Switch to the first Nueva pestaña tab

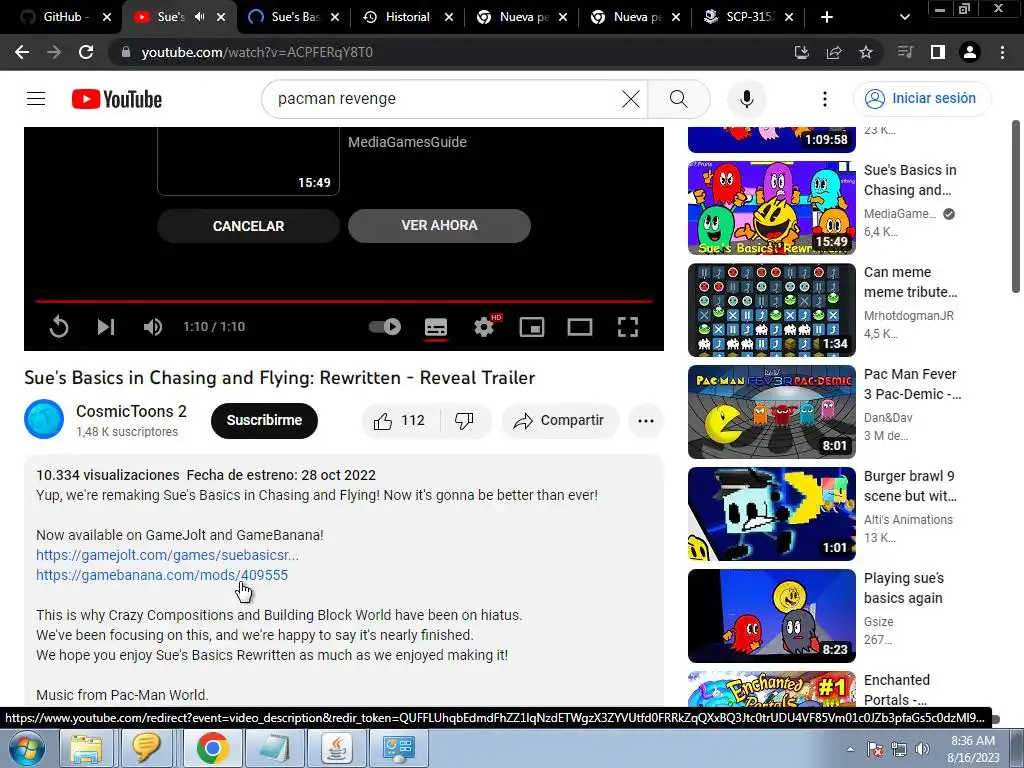[x=524, y=17]
